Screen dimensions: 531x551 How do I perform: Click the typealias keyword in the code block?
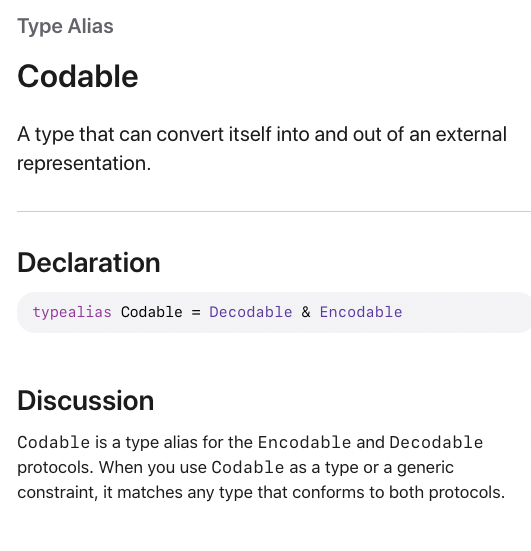tap(72, 312)
